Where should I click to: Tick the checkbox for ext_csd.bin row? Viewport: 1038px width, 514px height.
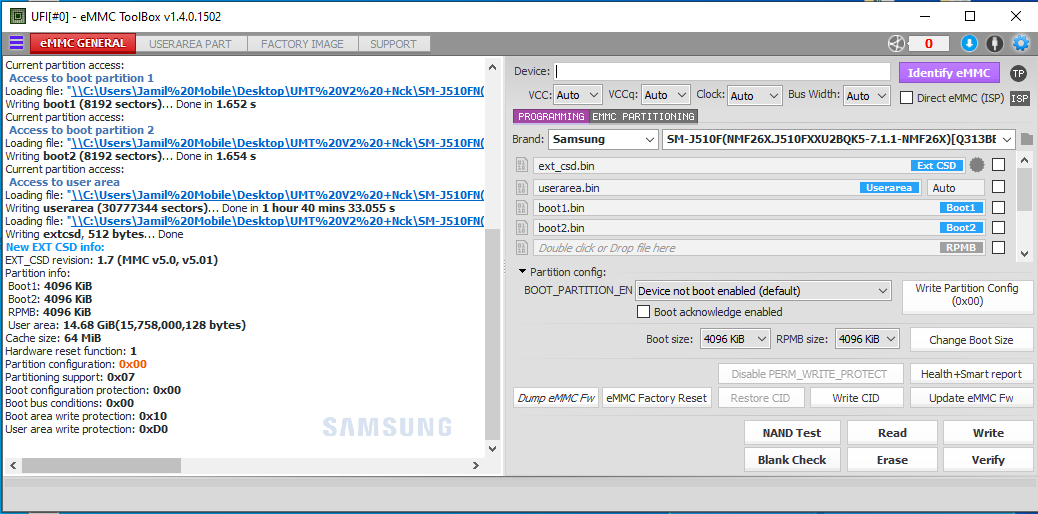tap(998, 164)
